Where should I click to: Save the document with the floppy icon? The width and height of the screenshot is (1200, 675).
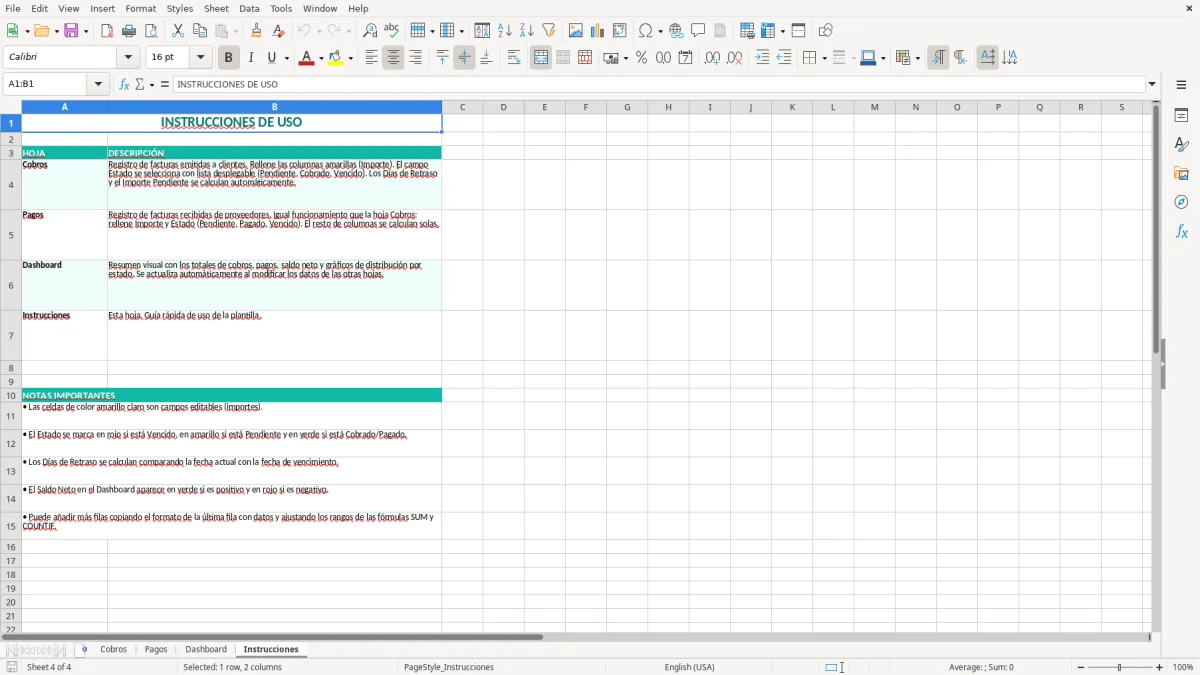71,31
